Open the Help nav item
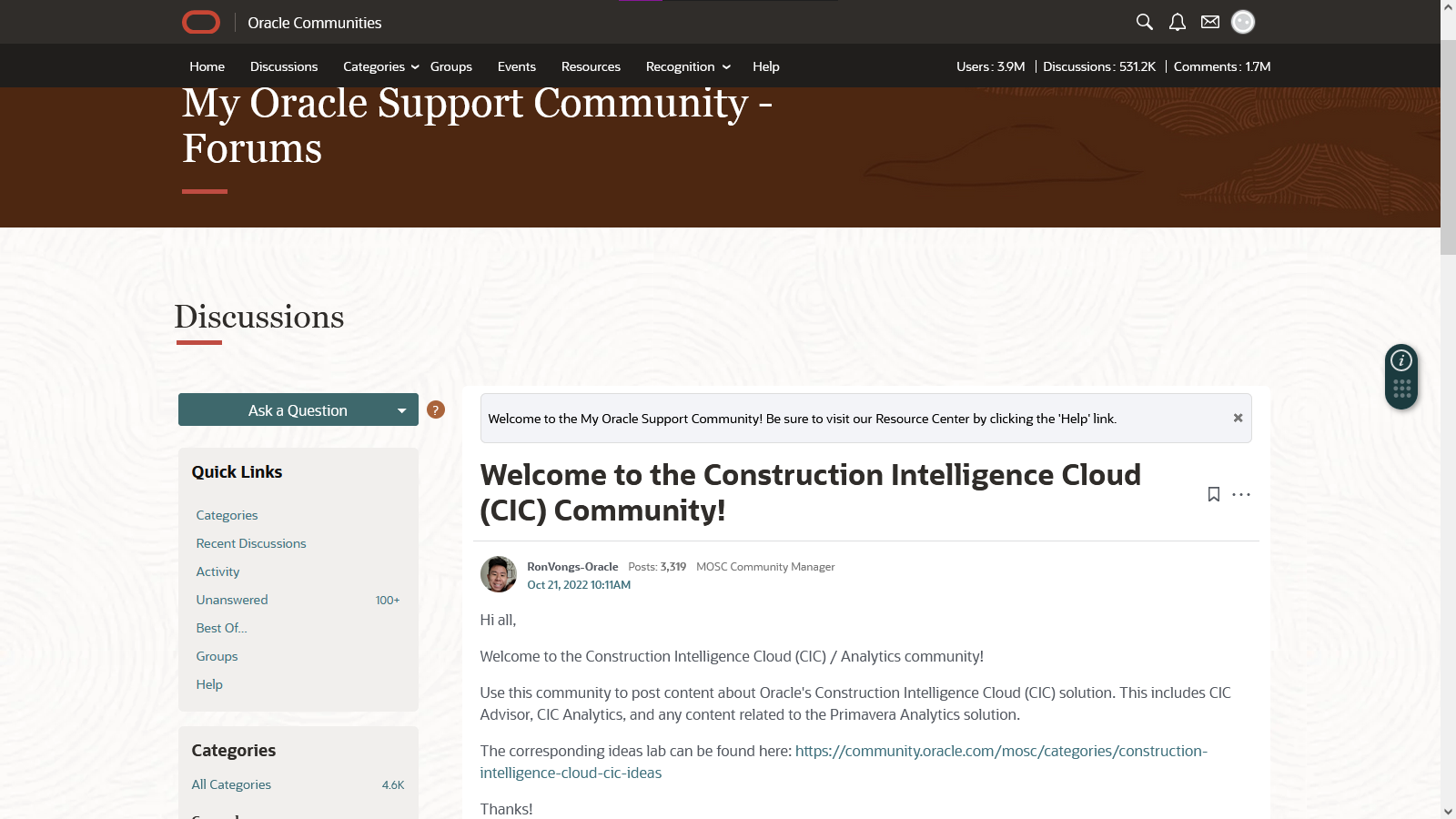Viewport: 1456px width, 819px height. pyautogui.click(x=766, y=66)
